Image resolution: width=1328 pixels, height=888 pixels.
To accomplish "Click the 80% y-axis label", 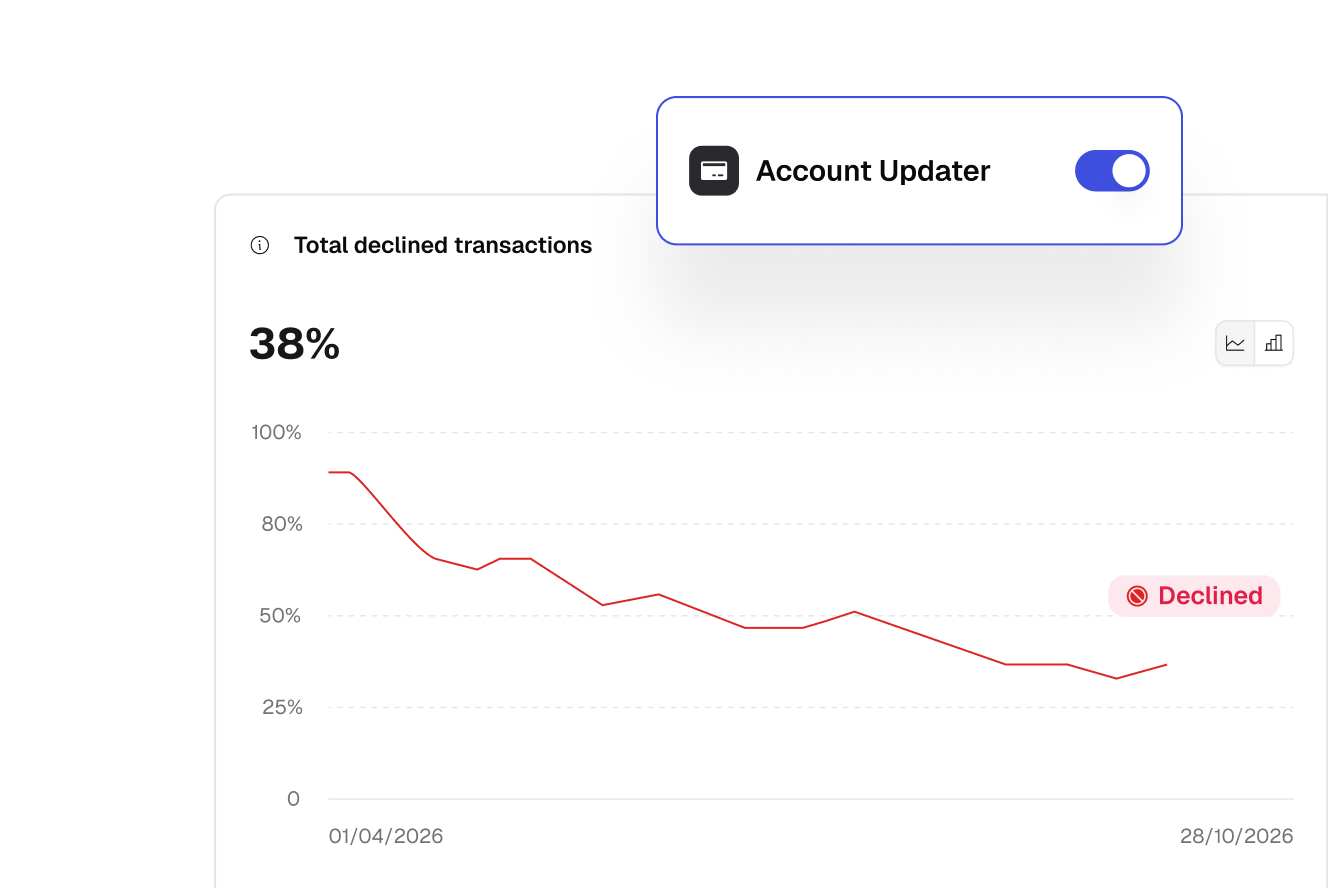I will pos(282,524).
